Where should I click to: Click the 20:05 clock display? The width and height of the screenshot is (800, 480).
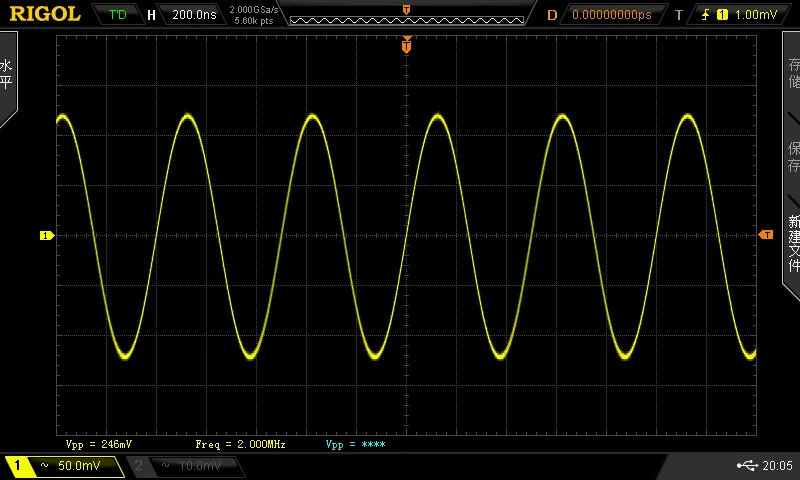(x=778, y=465)
